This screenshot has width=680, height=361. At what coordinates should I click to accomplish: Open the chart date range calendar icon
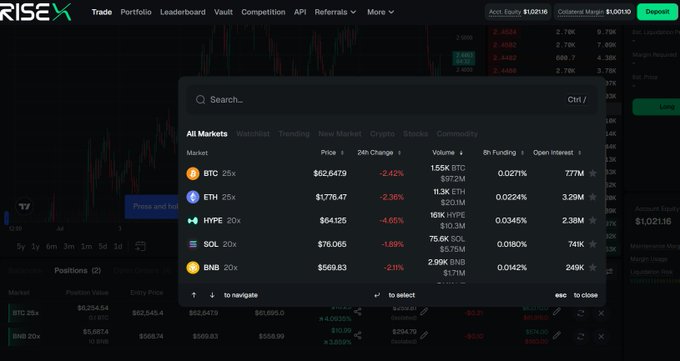[x=140, y=246]
